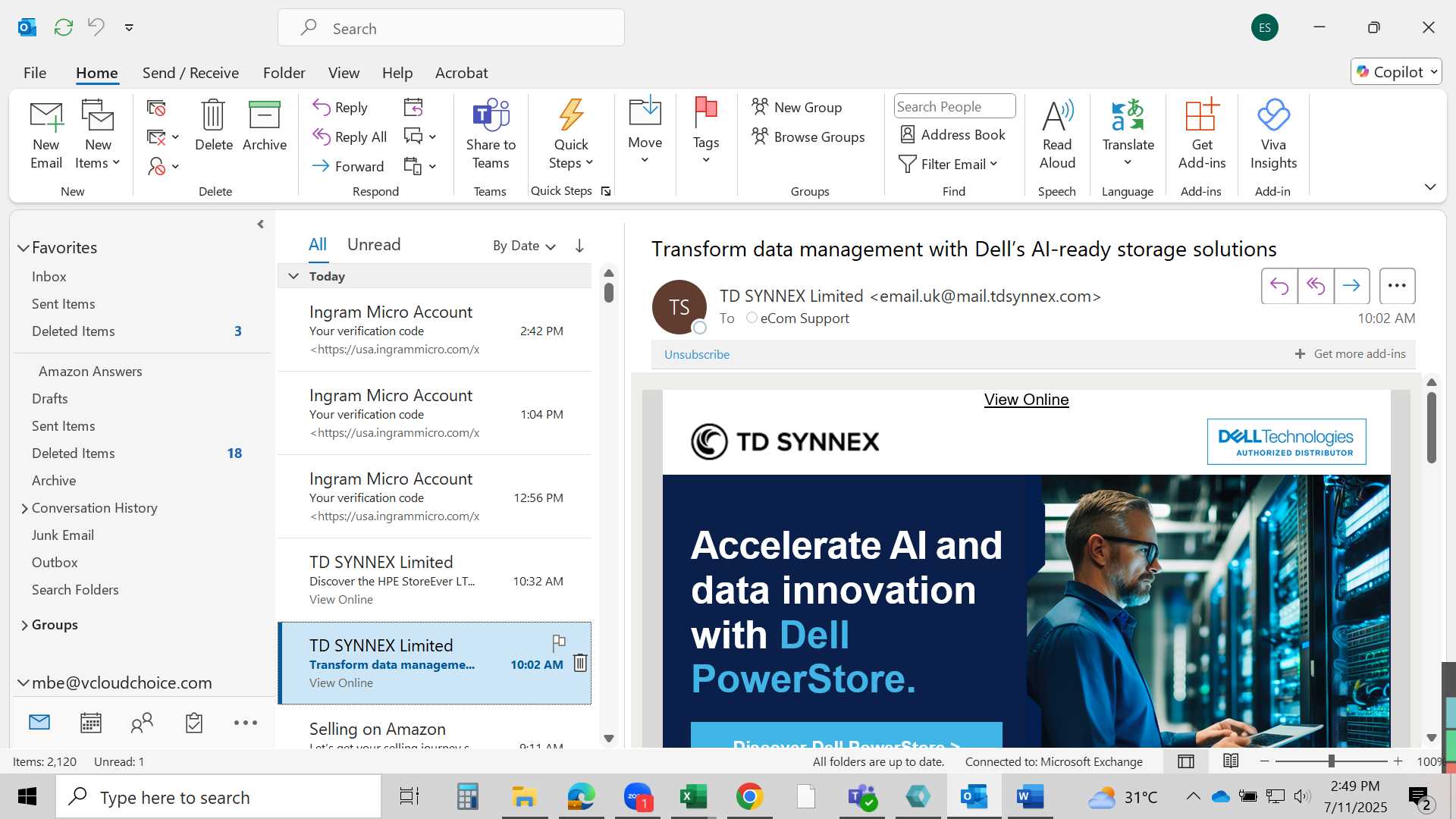
Task: Open Quick Steps dropdown
Action: (571, 135)
